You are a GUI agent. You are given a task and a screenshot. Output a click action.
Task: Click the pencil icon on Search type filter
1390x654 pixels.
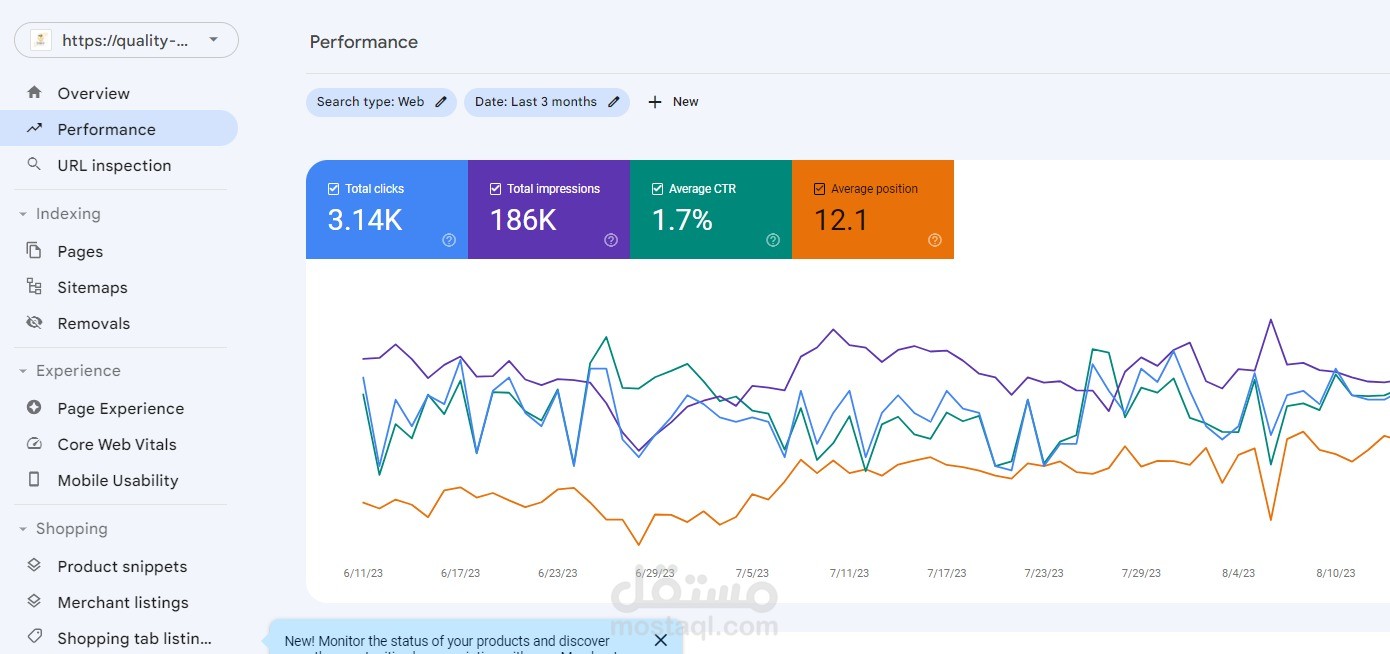[441, 102]
